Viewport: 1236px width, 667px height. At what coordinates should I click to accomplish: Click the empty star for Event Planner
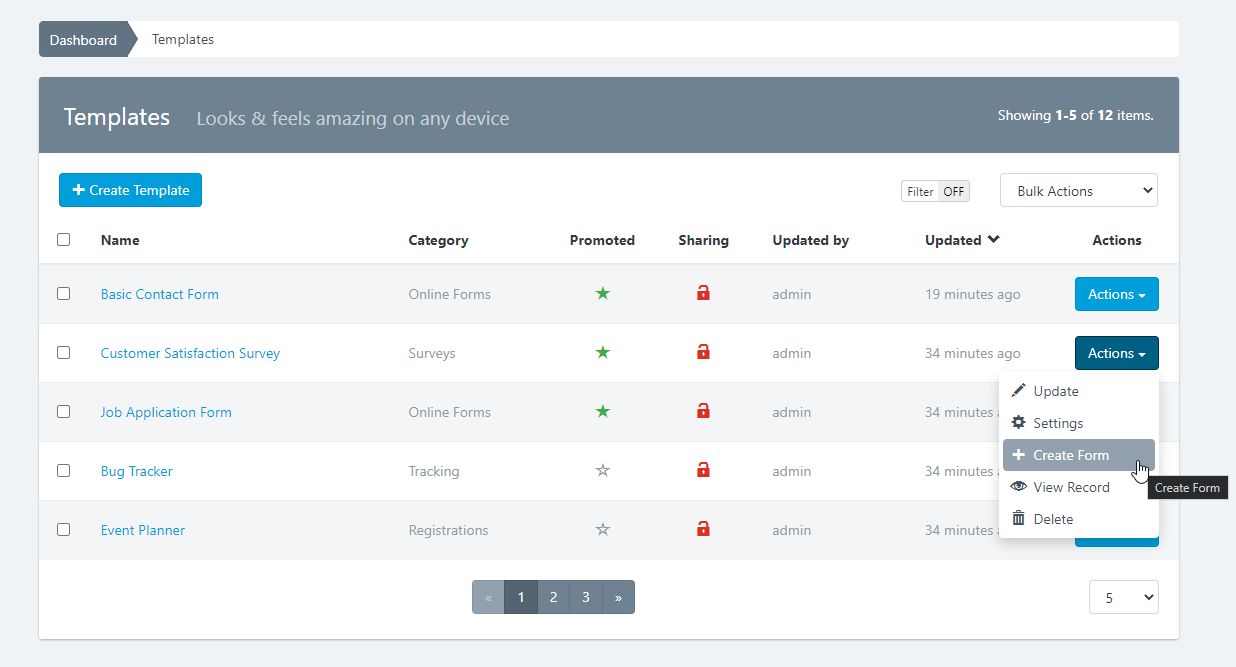coord(602,530)
